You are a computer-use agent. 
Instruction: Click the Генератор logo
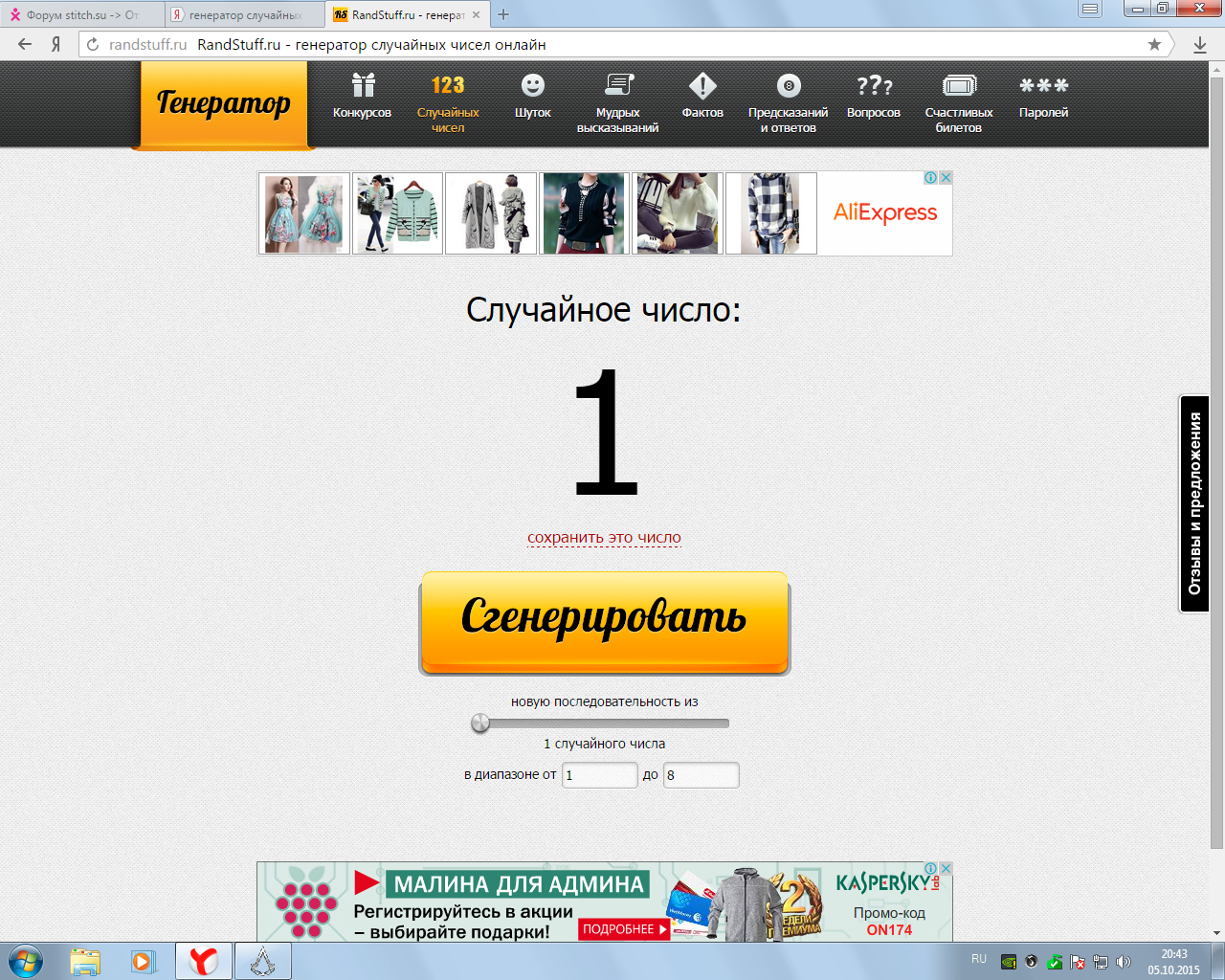coord(224,103)
